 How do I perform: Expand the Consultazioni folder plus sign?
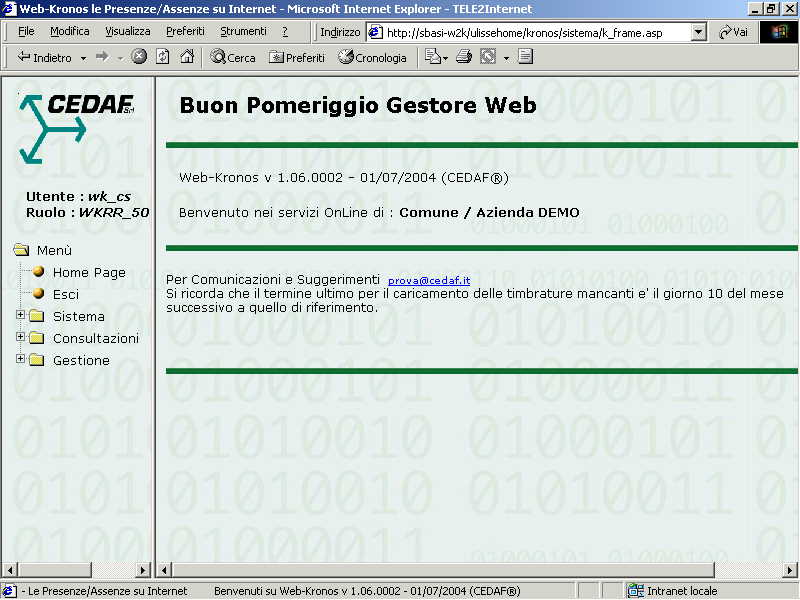pos(20,337)
